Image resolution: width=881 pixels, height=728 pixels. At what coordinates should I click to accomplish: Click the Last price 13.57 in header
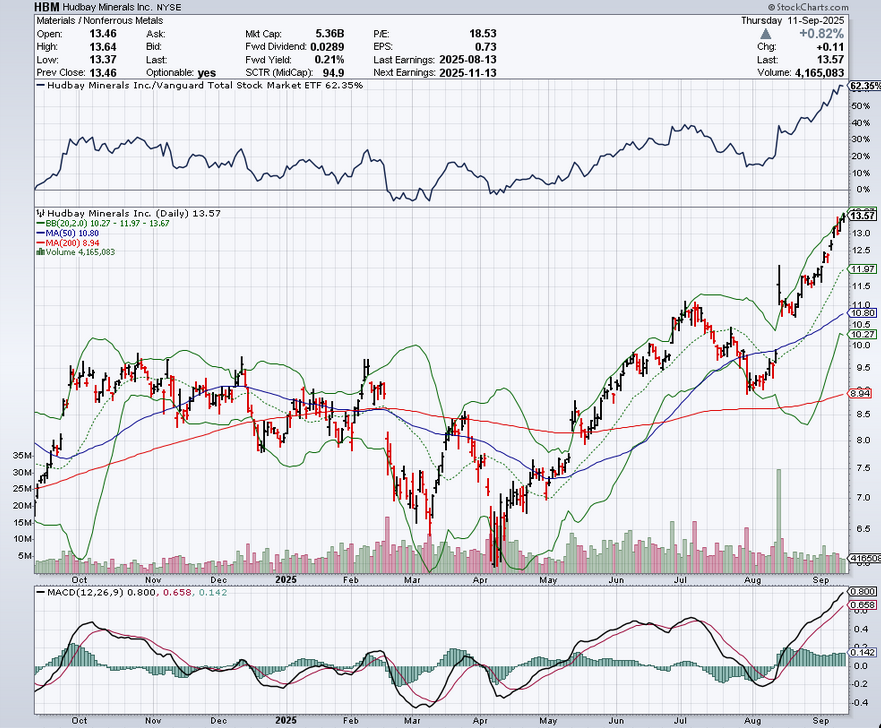830,60
